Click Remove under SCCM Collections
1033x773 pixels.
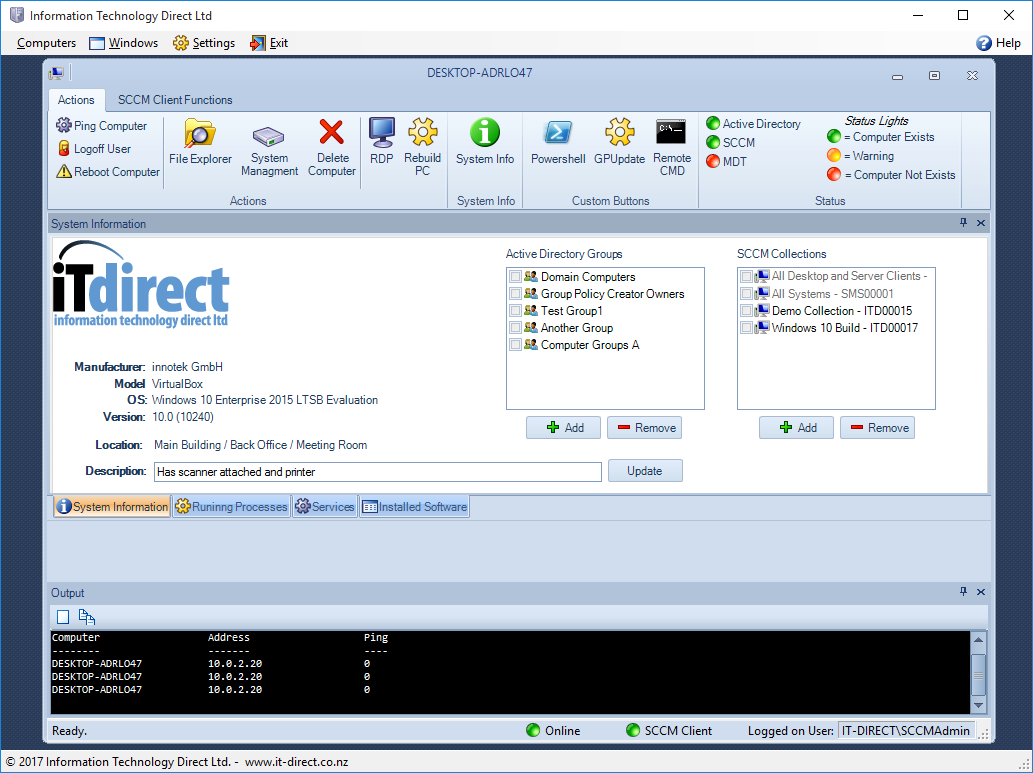click(877, 428)
